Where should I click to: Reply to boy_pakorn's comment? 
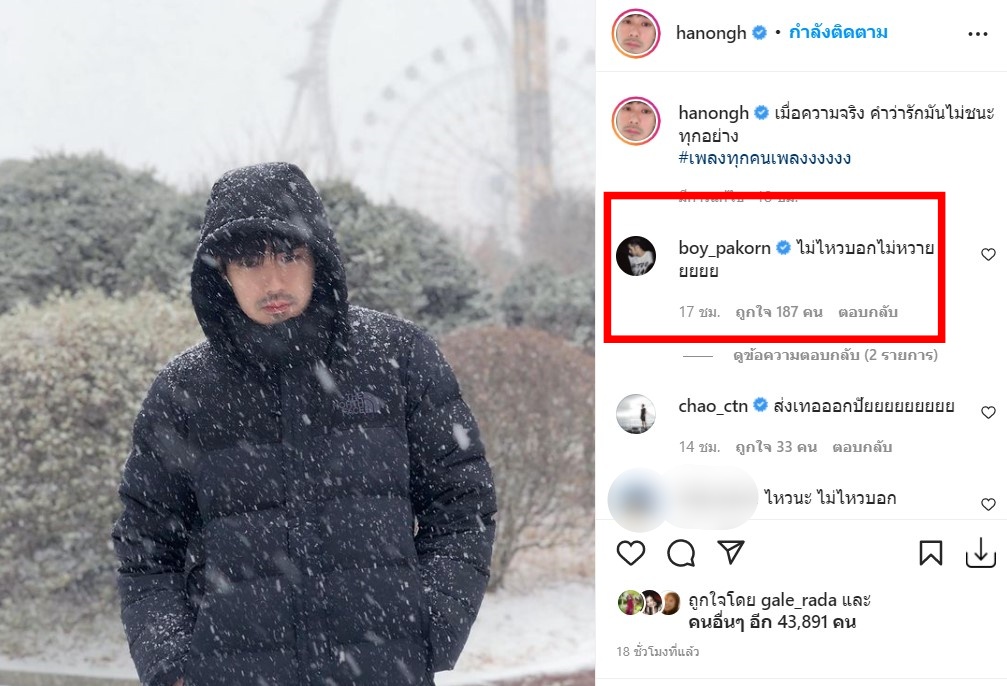pyautogui.click(x=868, y=312)
